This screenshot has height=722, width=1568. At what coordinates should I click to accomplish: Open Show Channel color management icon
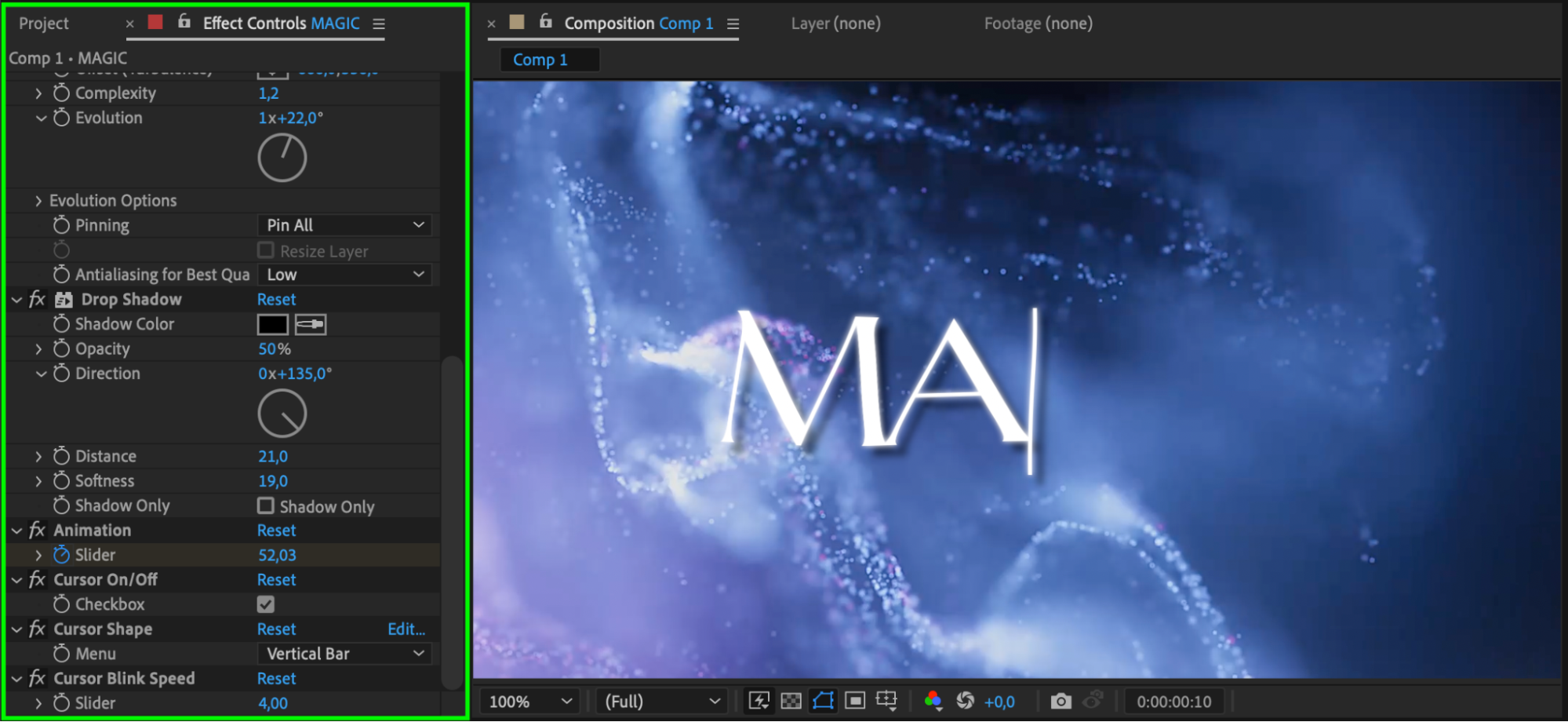tap(933, 701)
